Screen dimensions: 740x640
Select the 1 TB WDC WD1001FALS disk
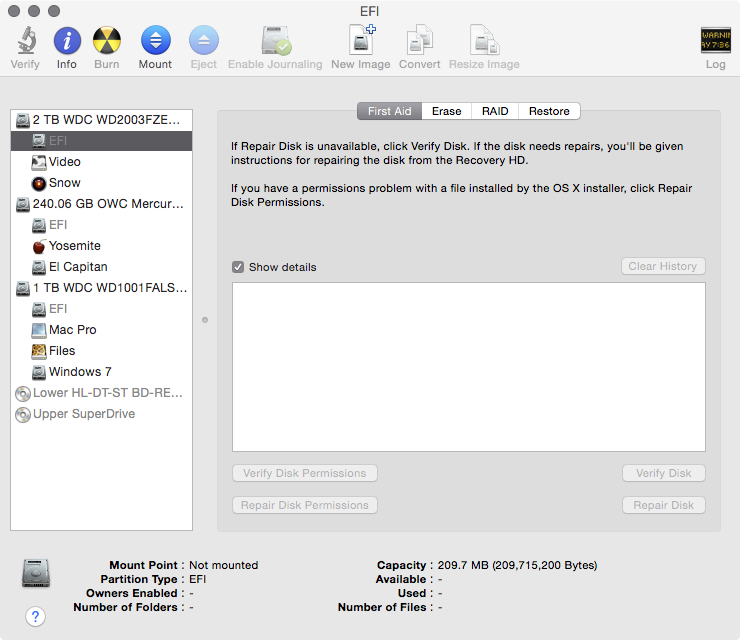coord(101,288)
